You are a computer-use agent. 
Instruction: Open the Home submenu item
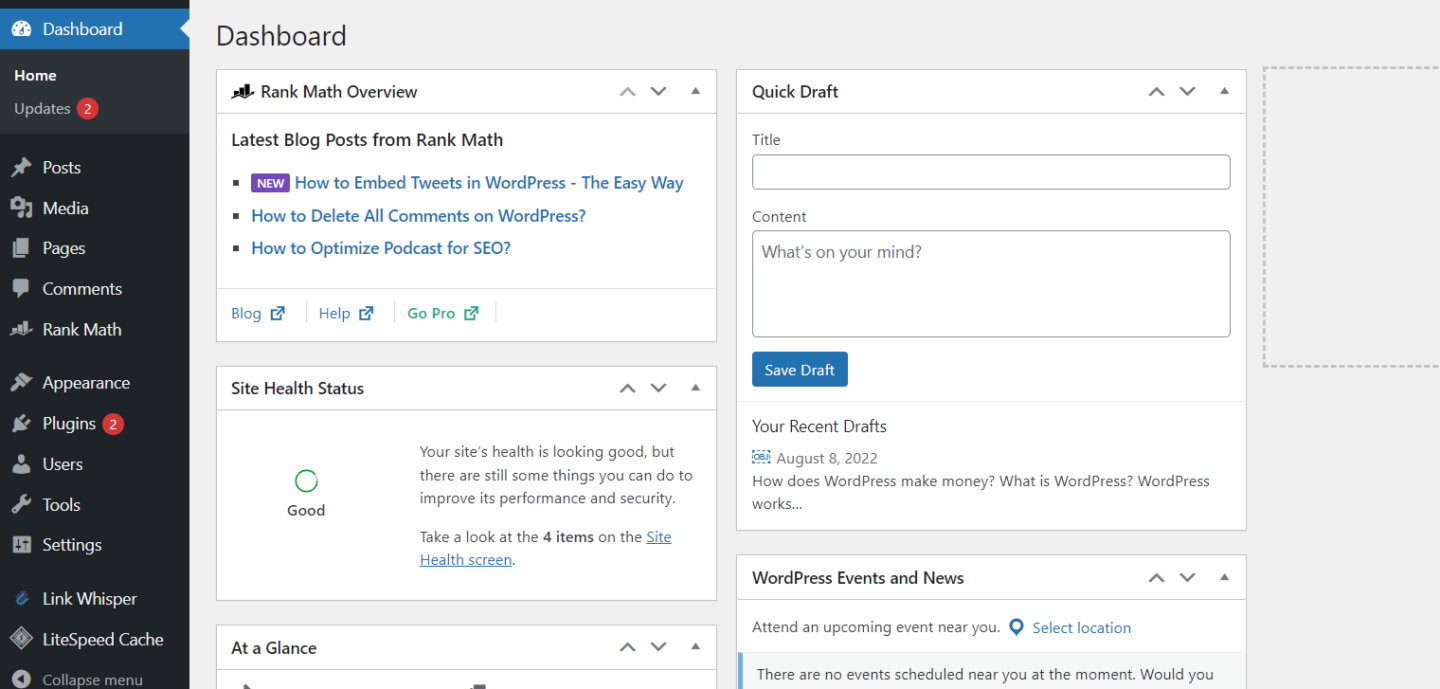coord(35,76)
